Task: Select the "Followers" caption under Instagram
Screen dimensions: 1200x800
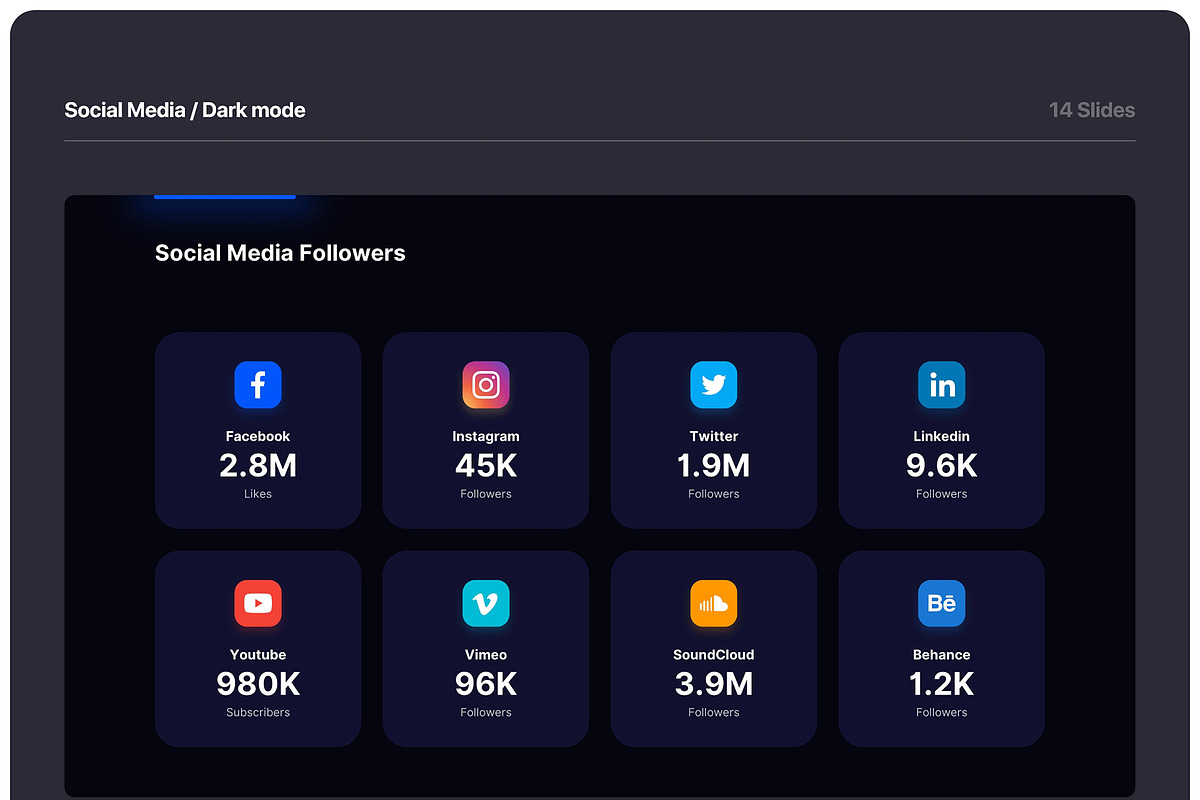Action: [486, 494]
